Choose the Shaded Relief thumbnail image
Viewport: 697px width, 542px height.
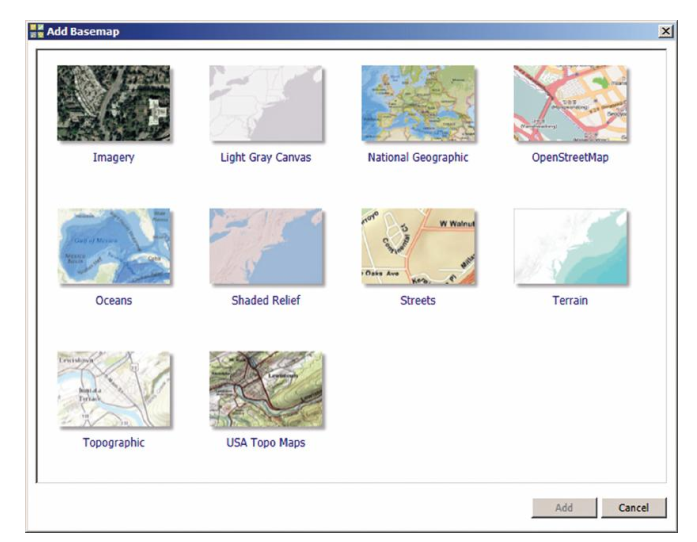pyautogui.click(x=265, y=246)
